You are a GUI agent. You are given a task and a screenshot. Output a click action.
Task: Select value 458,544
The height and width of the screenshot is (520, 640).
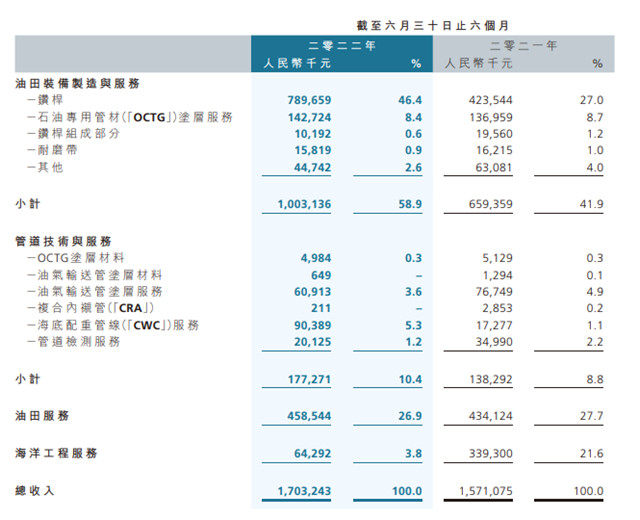click(x=309, y=416)
